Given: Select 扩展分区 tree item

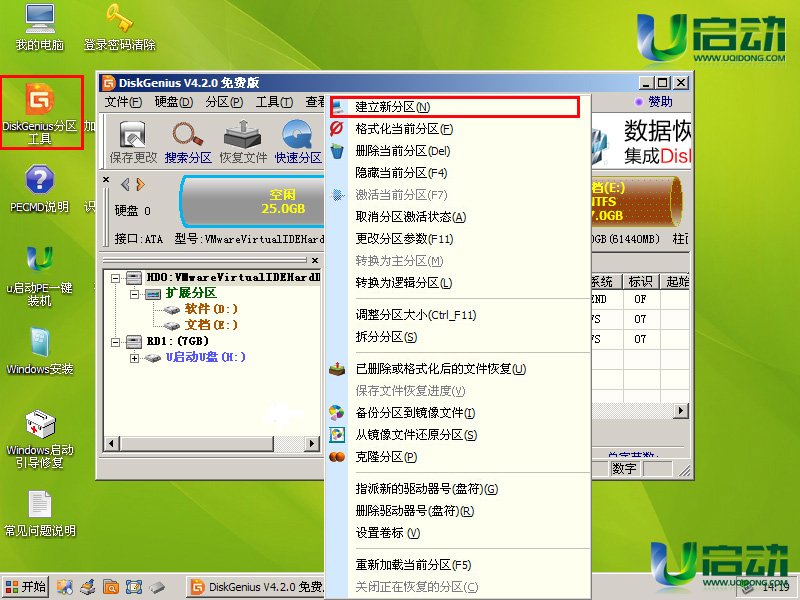Looking at the screenshot, I should coord(191,293).
